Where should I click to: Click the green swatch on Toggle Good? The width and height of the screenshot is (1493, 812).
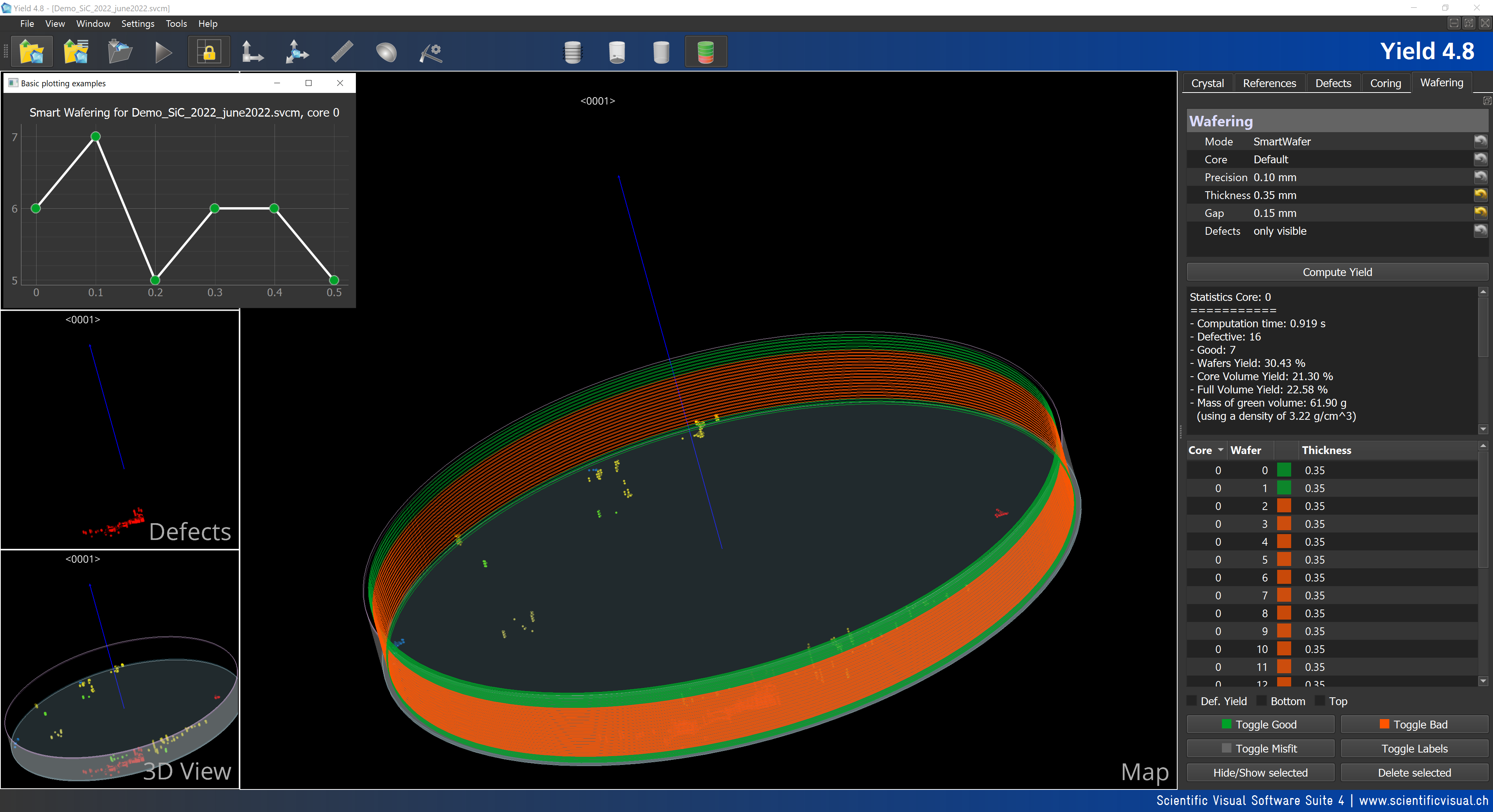point(1226,724)
